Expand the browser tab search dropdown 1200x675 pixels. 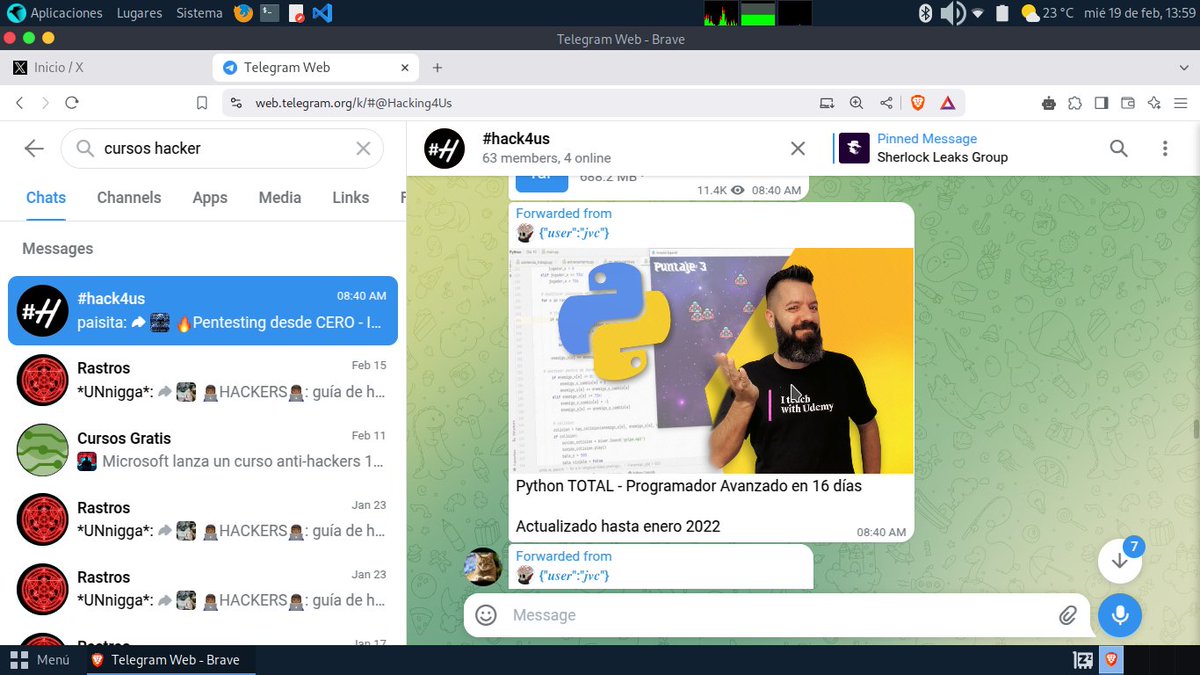pyautogui.click(x=1184, y=67)
